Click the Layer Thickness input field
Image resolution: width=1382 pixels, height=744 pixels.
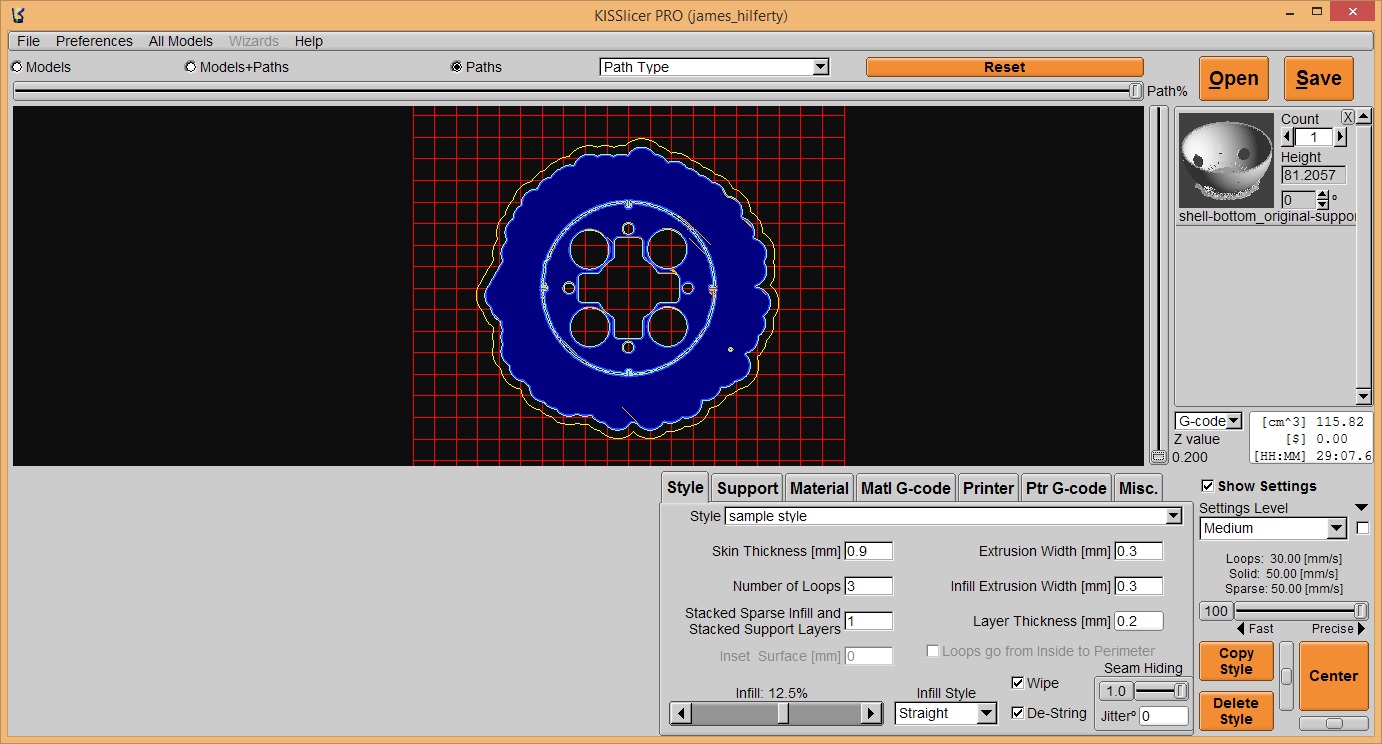point(1139,621)
